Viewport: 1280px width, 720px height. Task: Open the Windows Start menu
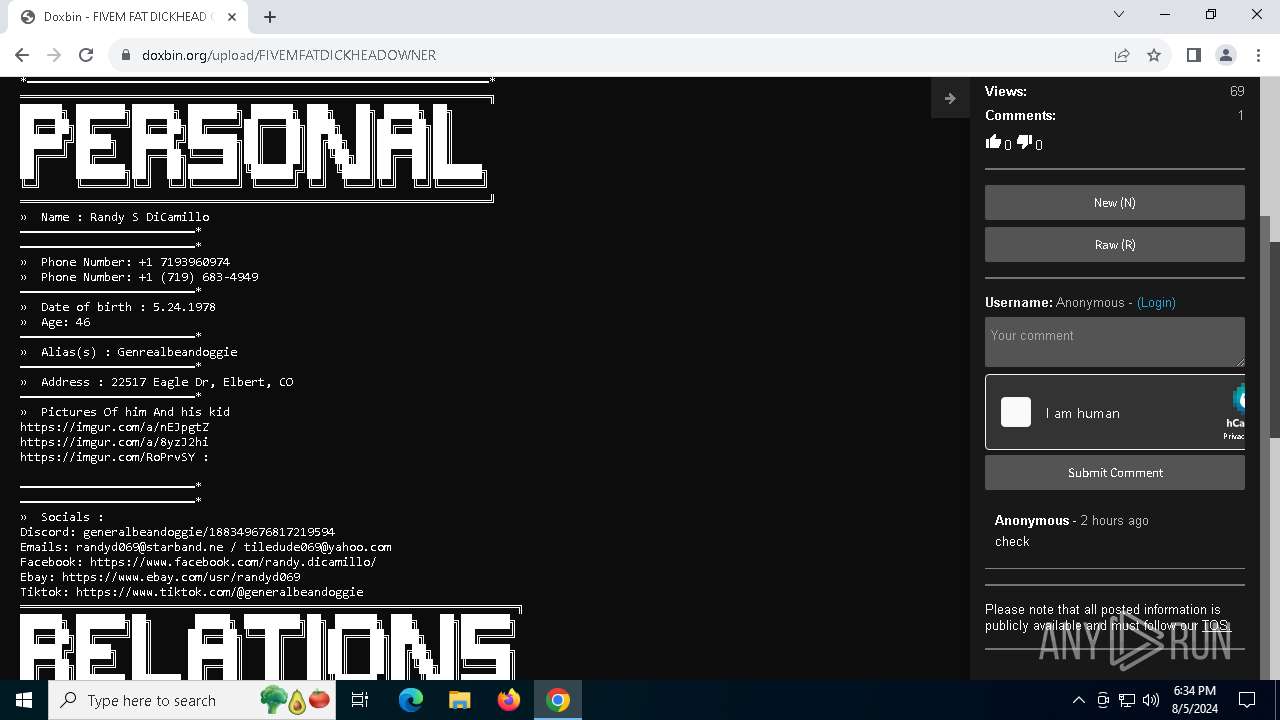click(x=24, y=700)
